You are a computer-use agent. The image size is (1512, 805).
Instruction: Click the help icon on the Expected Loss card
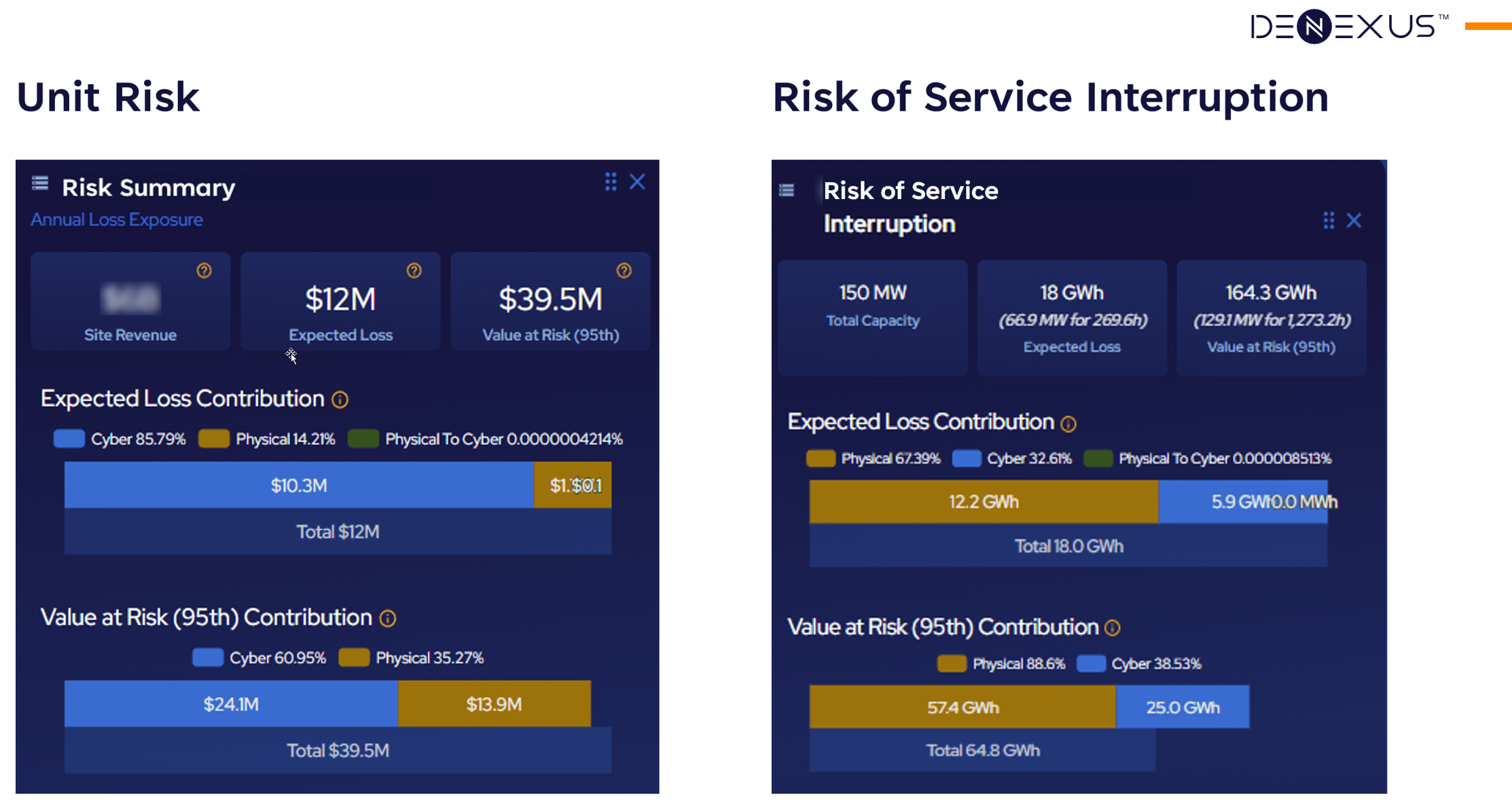[x=414, y=271]
